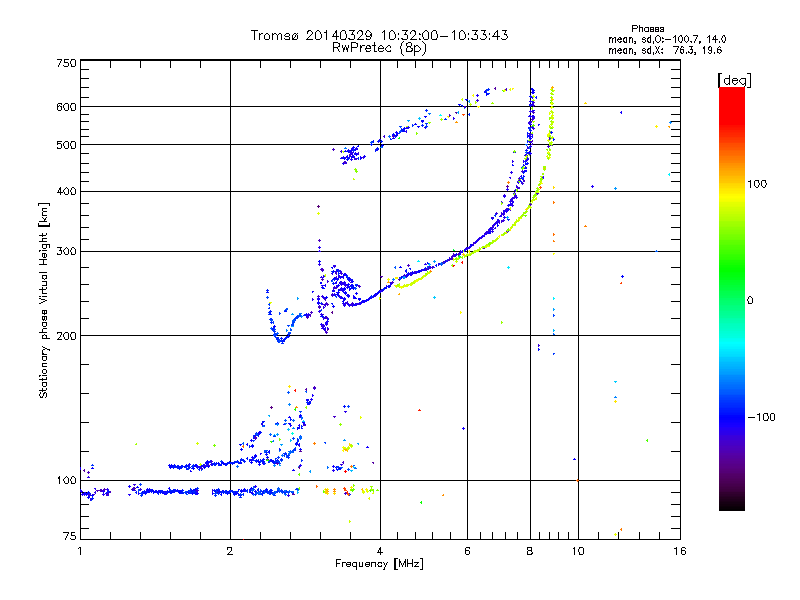The height and width of the screenshot is (600, 800).
Task: Click the '-100' colorbar tick label
Action: [x=761, y=417]
